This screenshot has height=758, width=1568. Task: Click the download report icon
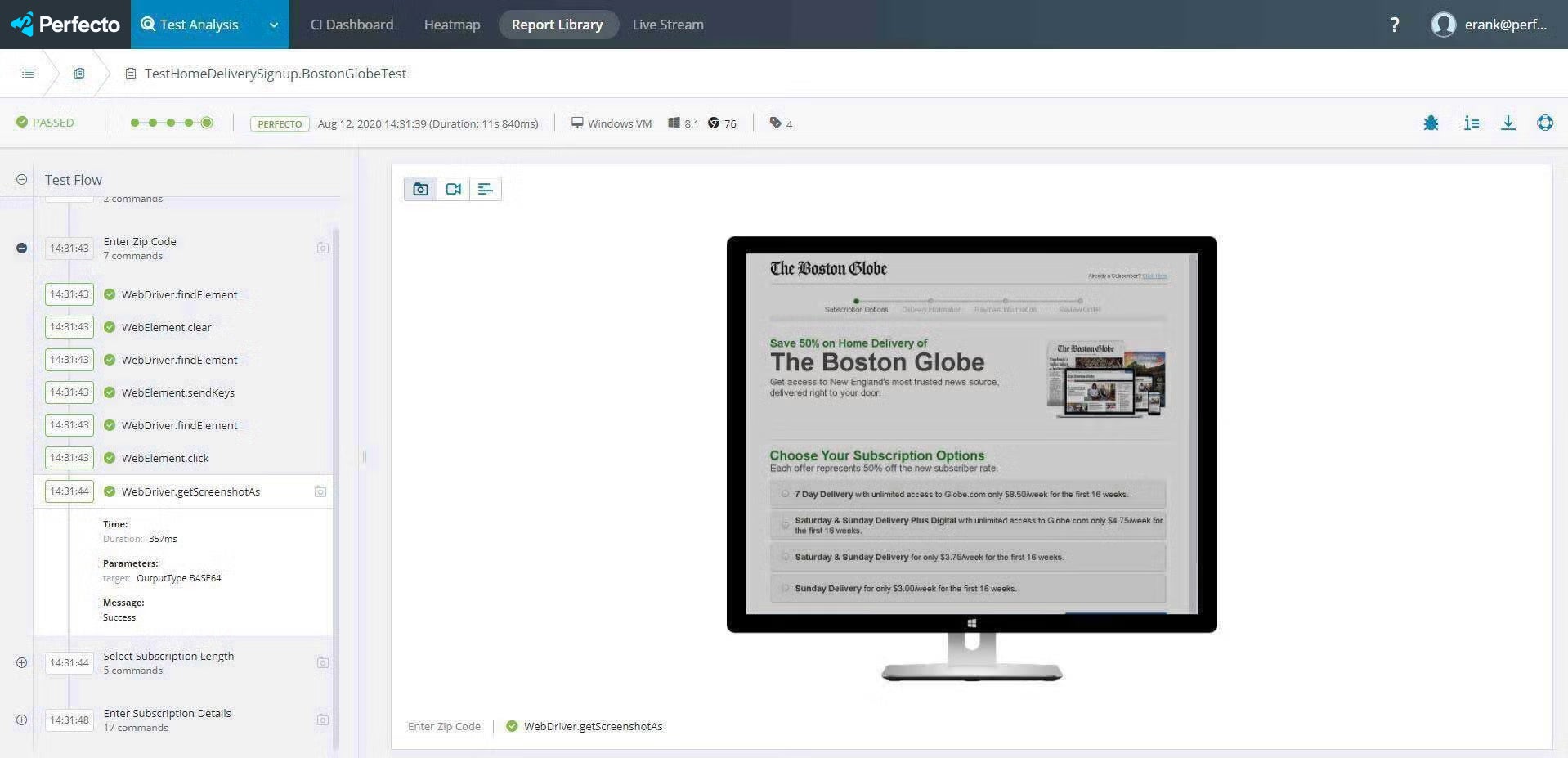pos(1508,123)
